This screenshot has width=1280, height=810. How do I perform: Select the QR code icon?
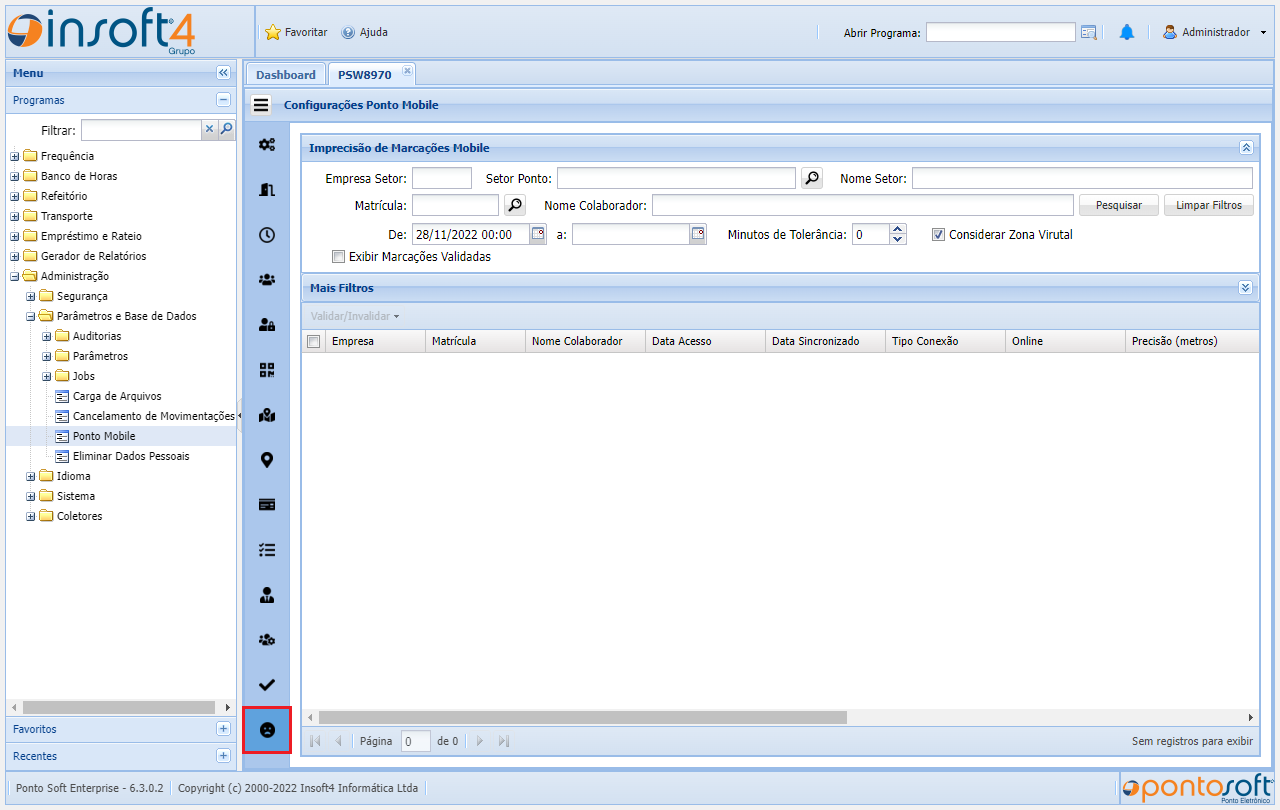pos(267,370)
